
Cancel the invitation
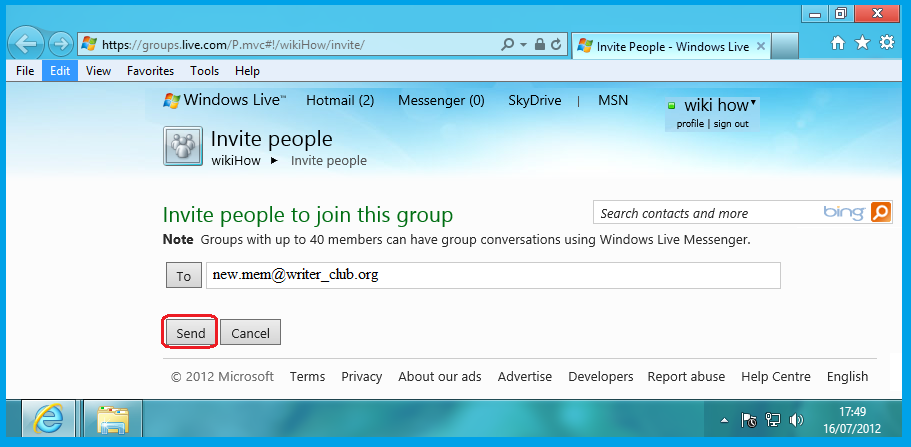[x=250, y=333]
